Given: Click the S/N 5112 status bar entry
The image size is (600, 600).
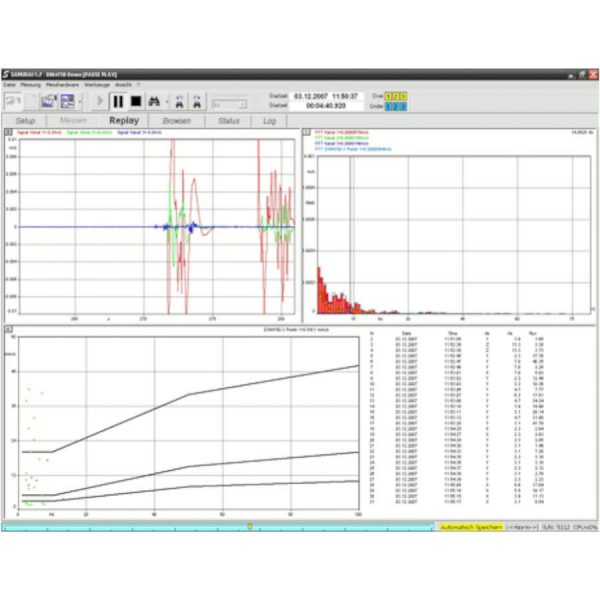Looking at the screenshot, I should click(556, 527).
